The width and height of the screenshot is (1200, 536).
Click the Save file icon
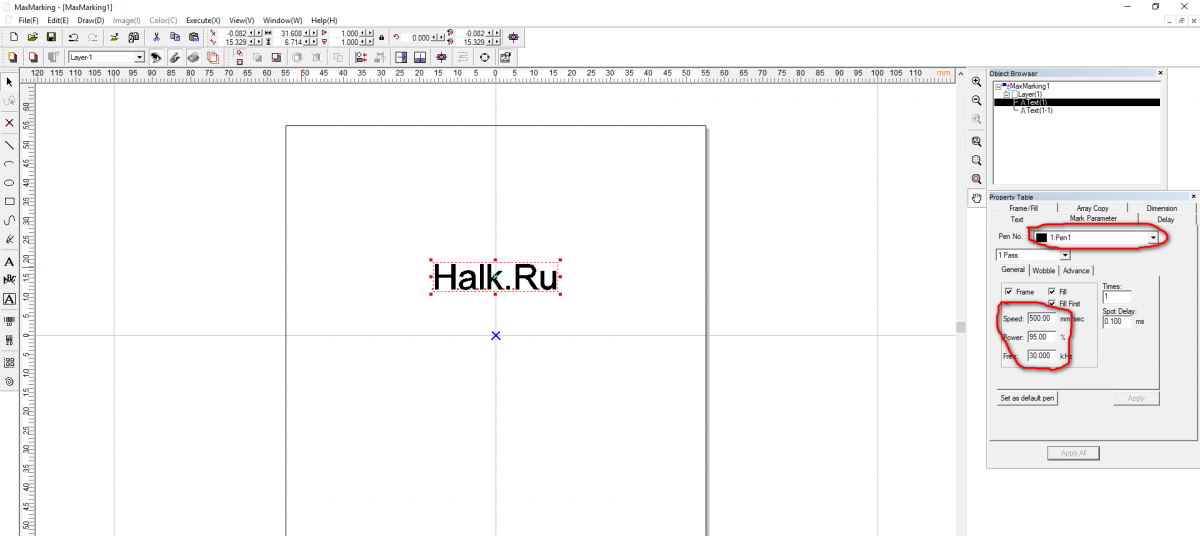click(51, 37)
